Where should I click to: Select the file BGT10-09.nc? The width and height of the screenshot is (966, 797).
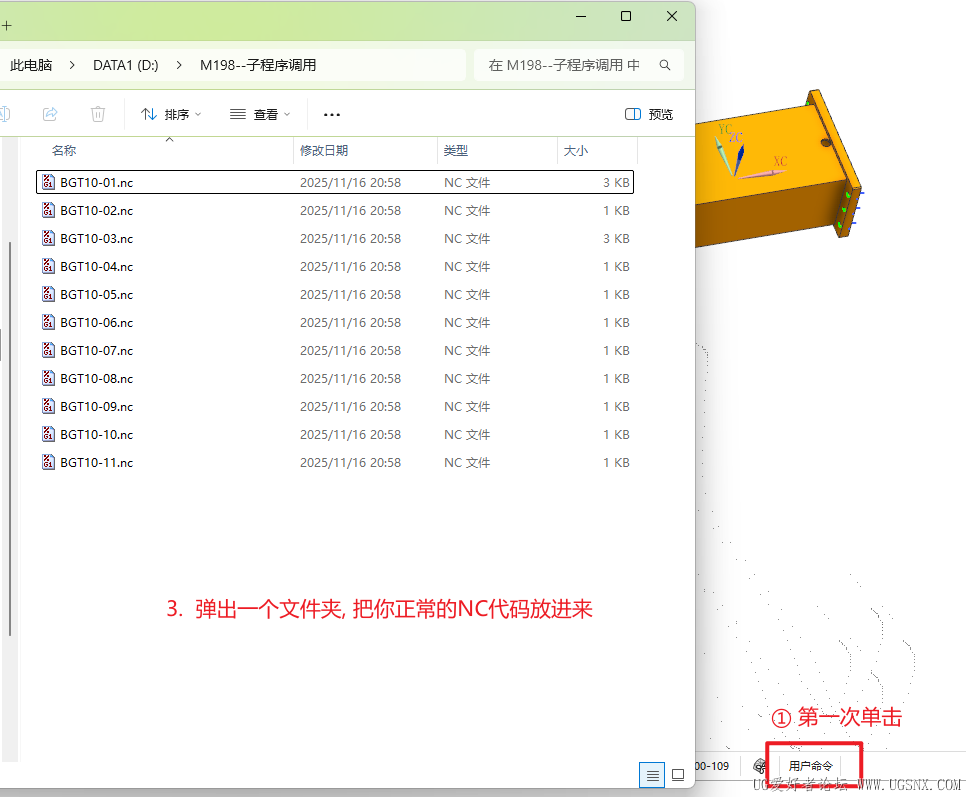[335, 407]
